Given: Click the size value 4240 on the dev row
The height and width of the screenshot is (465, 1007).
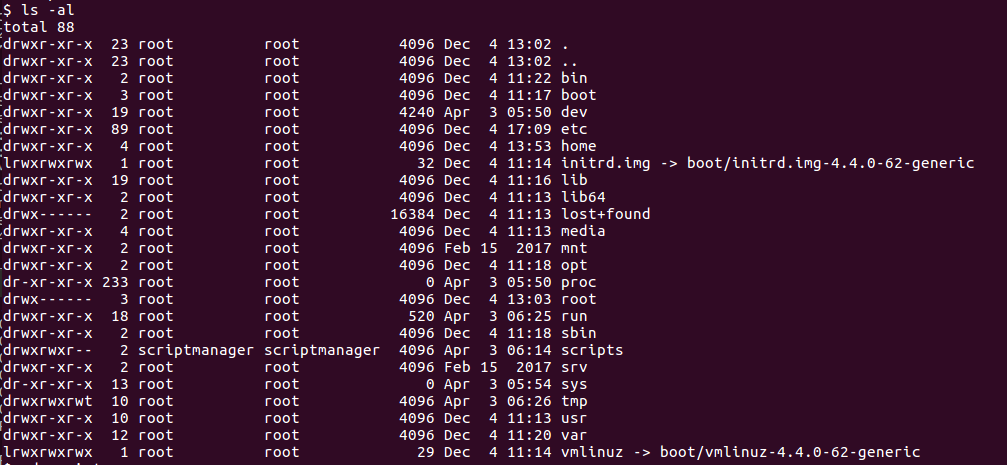Looking at the screenshot, I should click(x=417, y=112).
